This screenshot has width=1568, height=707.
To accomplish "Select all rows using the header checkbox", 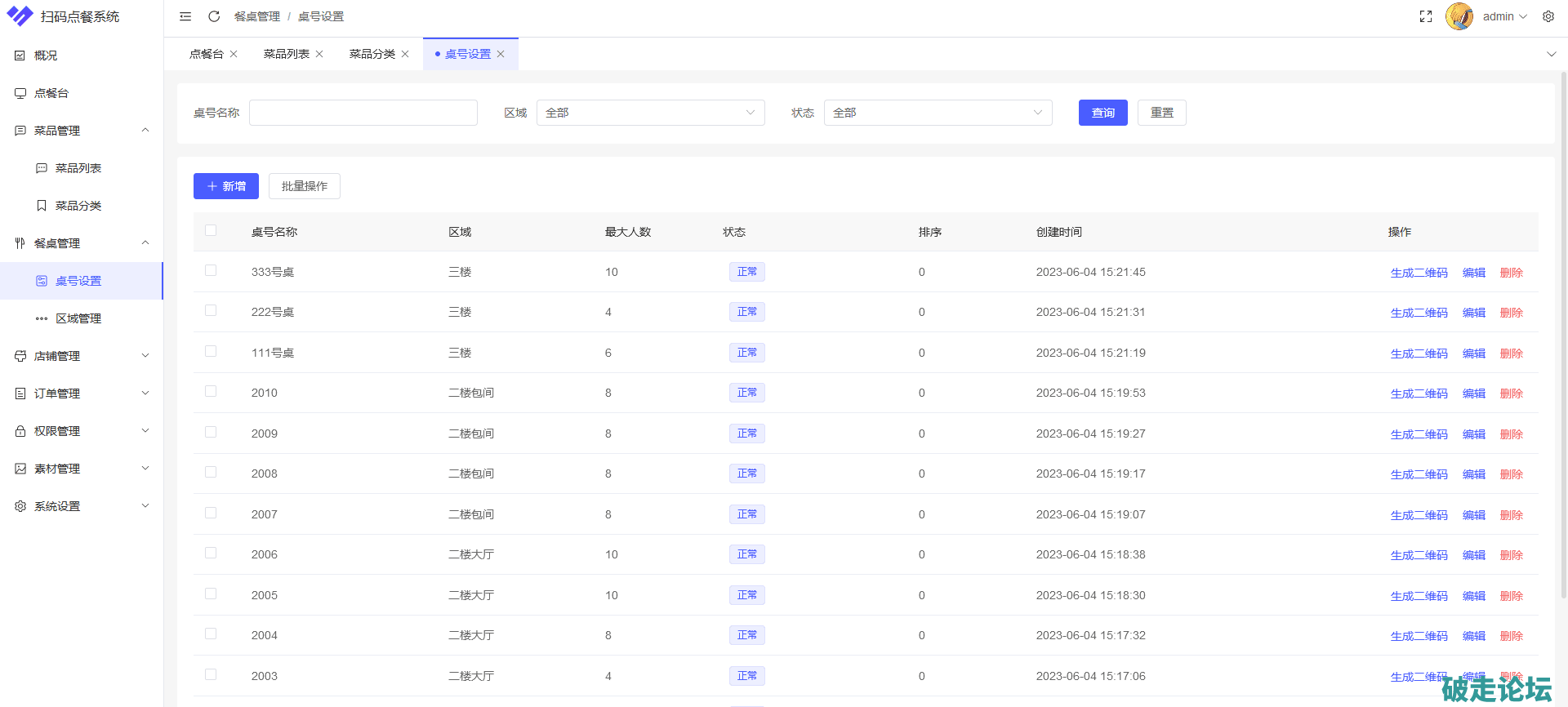I will 211,231.
